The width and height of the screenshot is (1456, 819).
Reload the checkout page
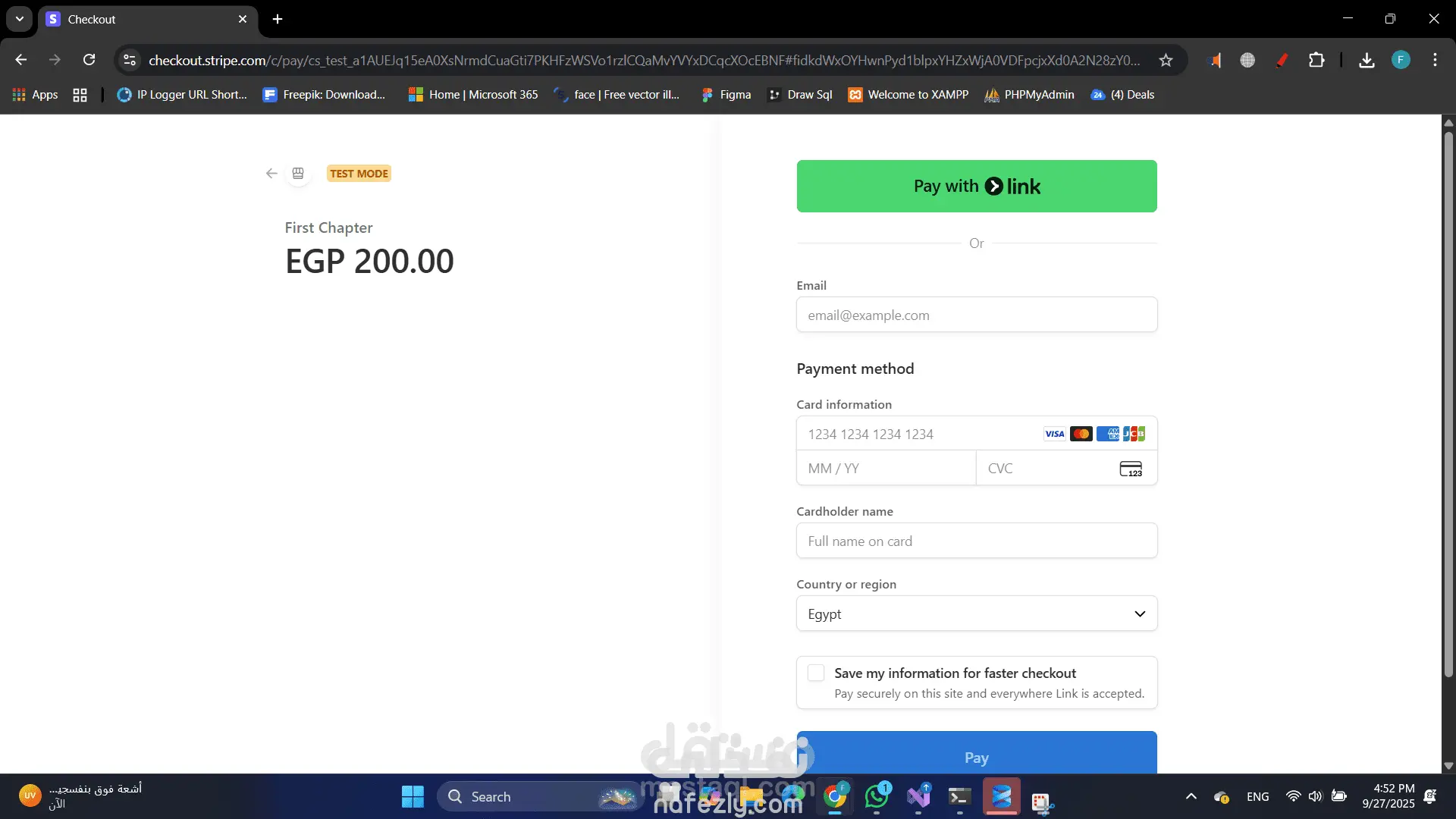point(89,60)
